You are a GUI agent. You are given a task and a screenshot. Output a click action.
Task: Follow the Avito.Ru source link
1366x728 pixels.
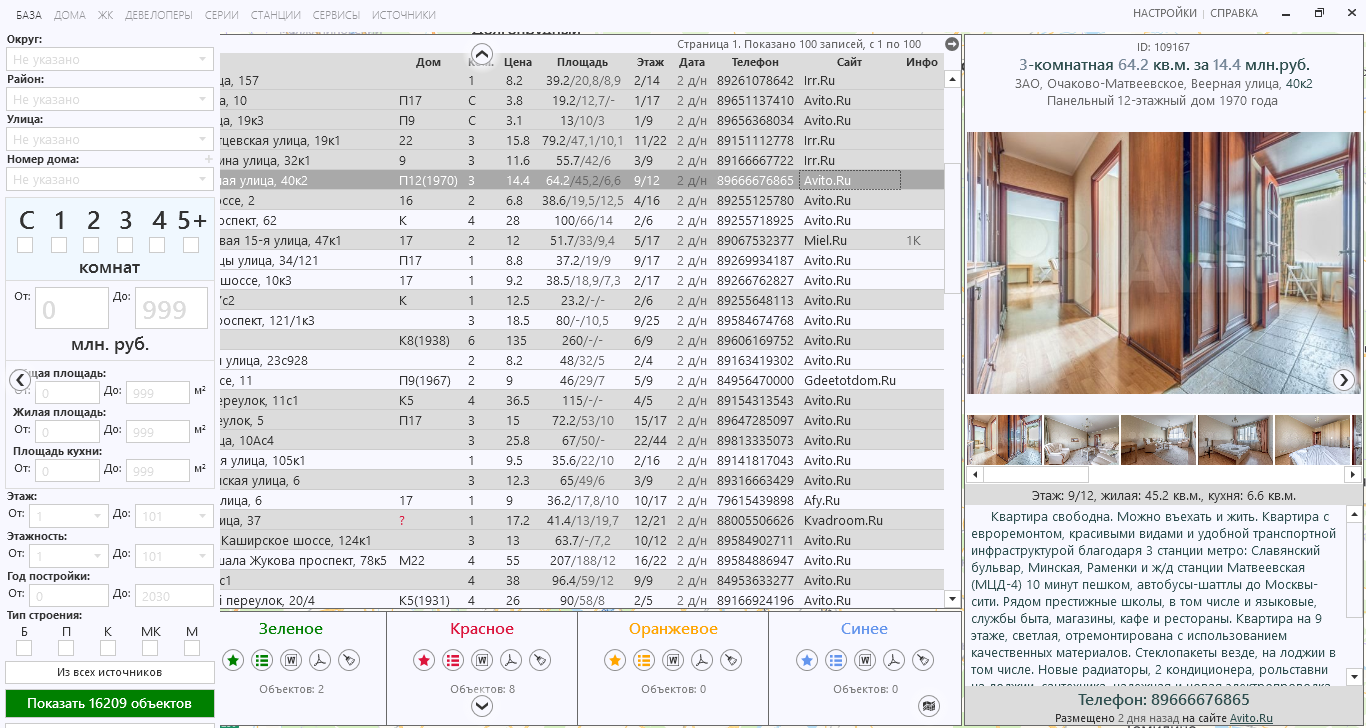click(x=1251, y=718)
